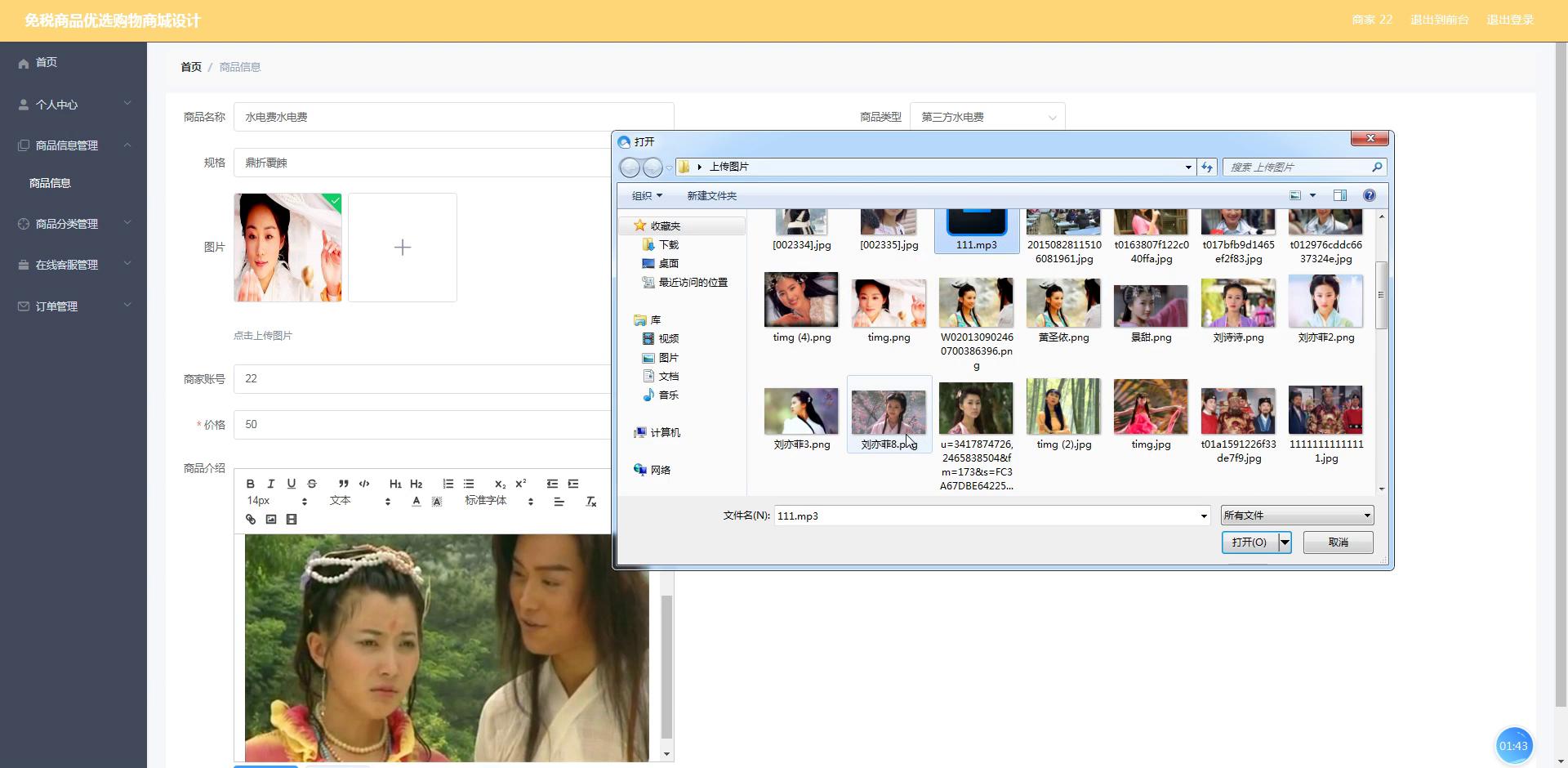Click the clear formatting icon
Image resolution: width=1568 pixels, height=768 pixels.
point(591,502)
